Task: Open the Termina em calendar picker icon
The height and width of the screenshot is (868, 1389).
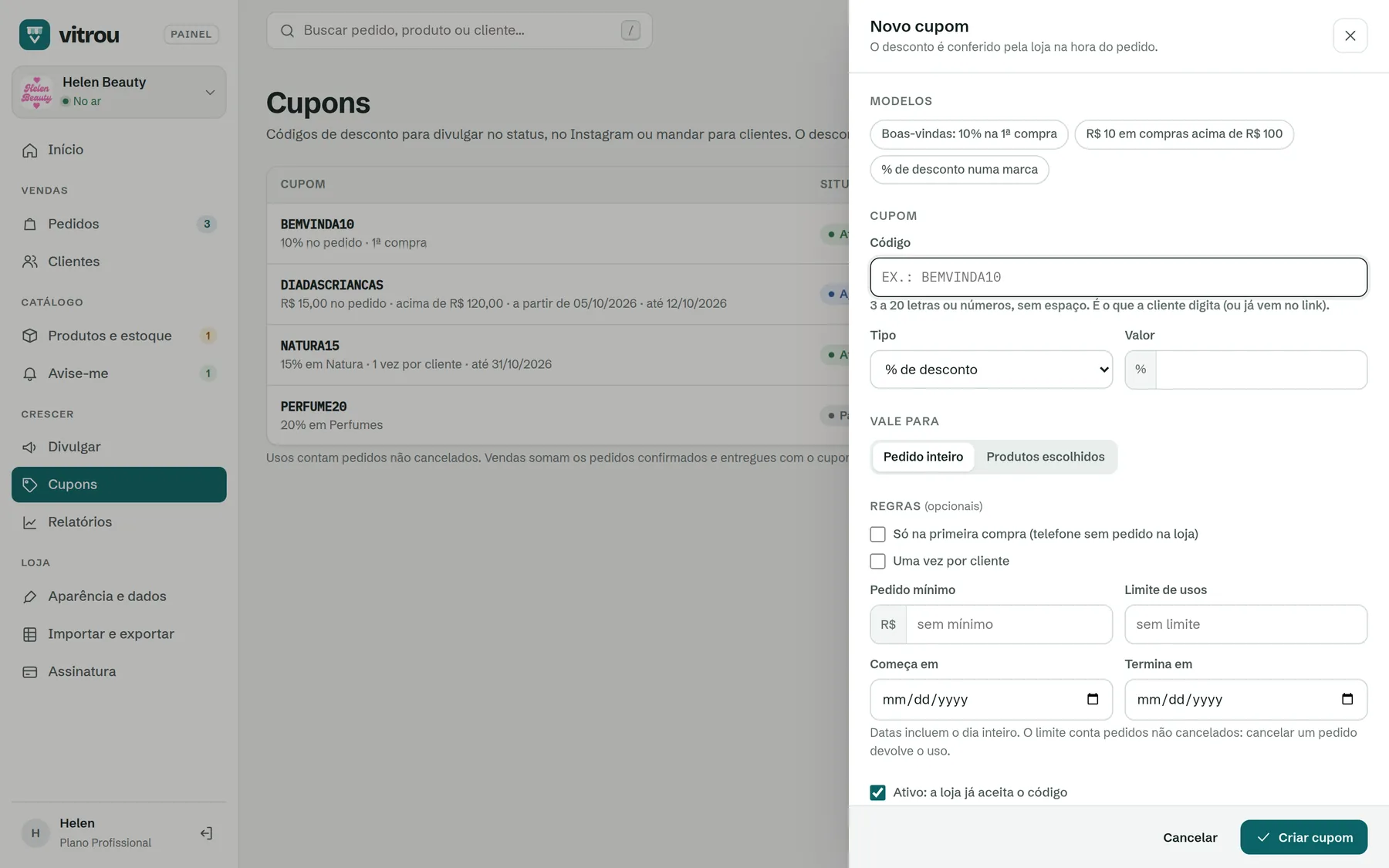Action: [1347, 699]
